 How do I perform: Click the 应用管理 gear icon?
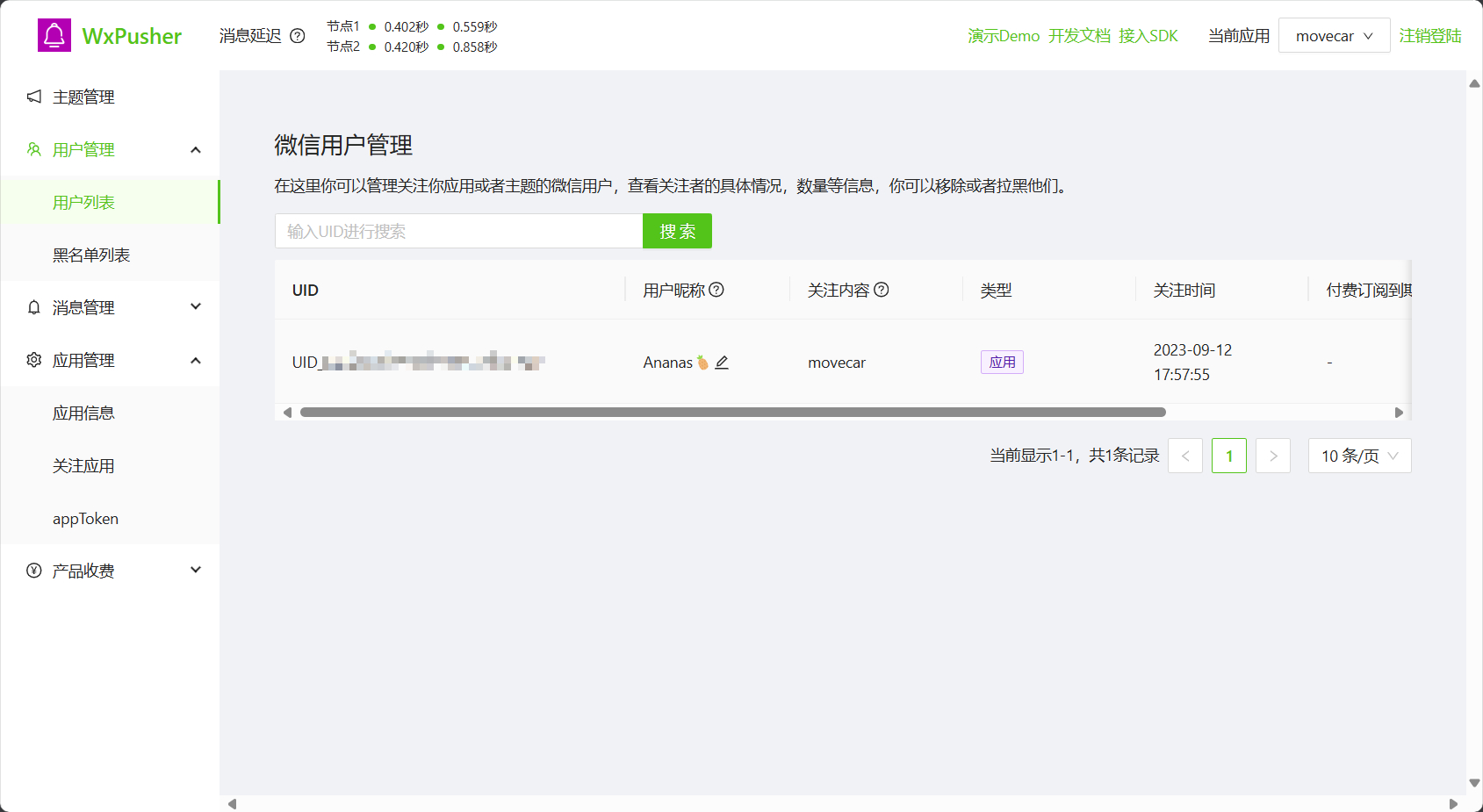pos(33,360)
